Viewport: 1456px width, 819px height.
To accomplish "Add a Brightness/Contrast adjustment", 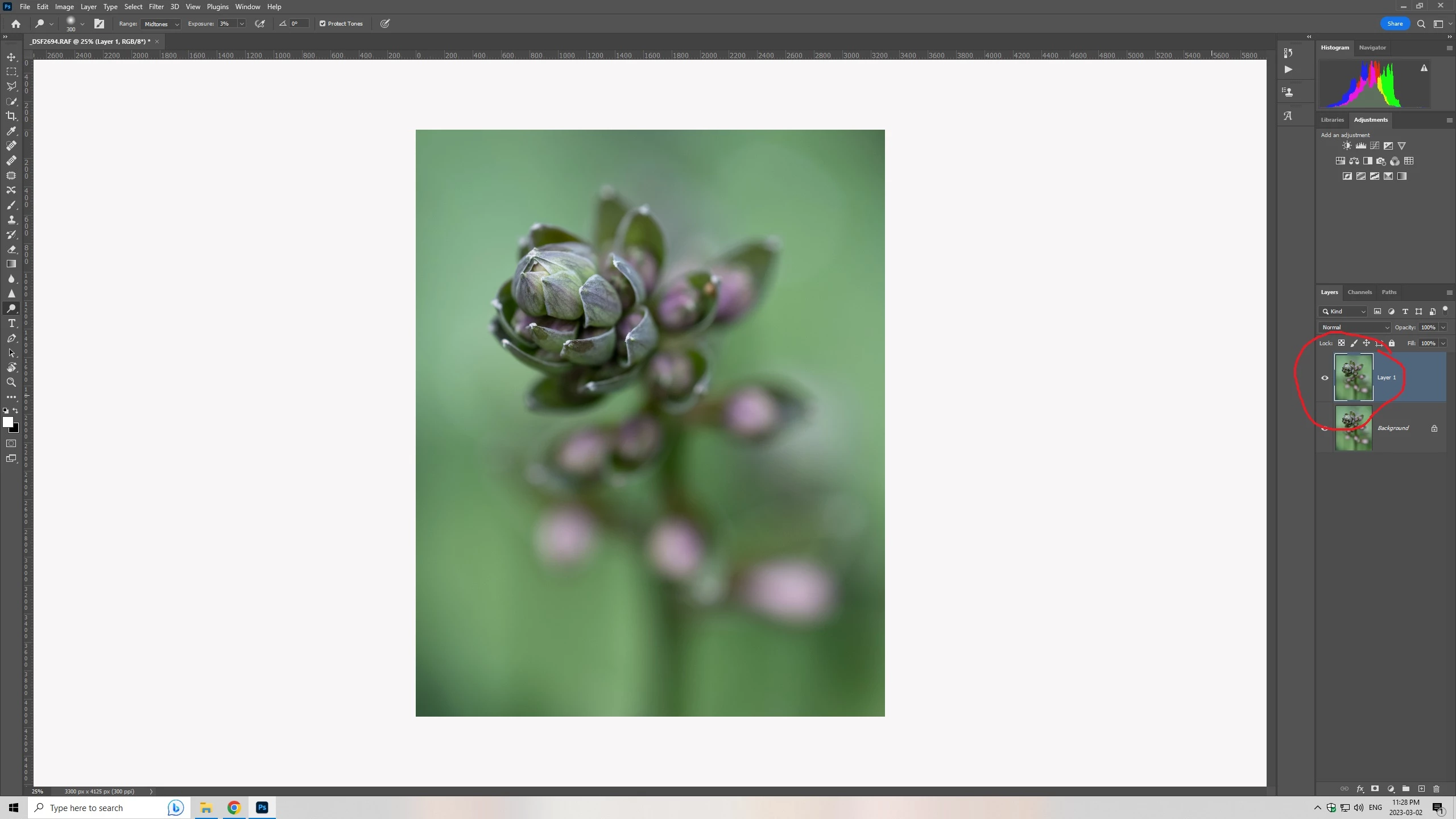I will (1347, 146).
